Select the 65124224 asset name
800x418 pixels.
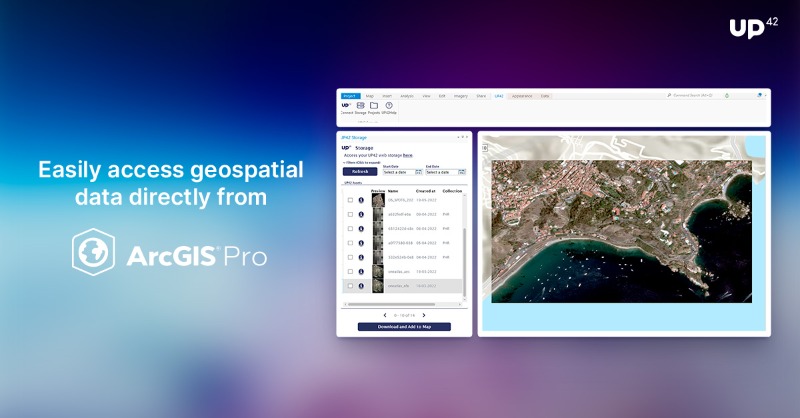(401, 229)
